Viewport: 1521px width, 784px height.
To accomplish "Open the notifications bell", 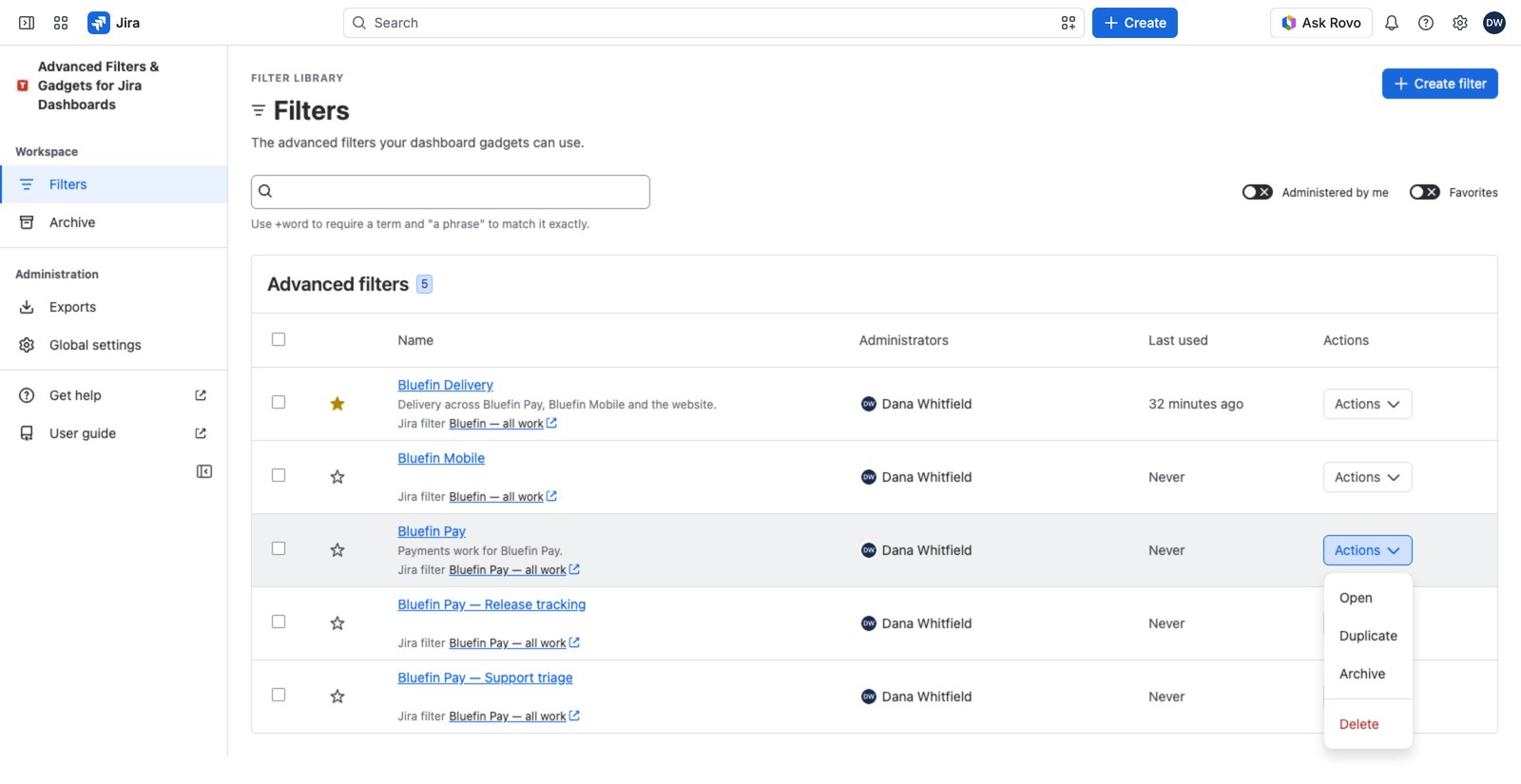I will 1392,23.
